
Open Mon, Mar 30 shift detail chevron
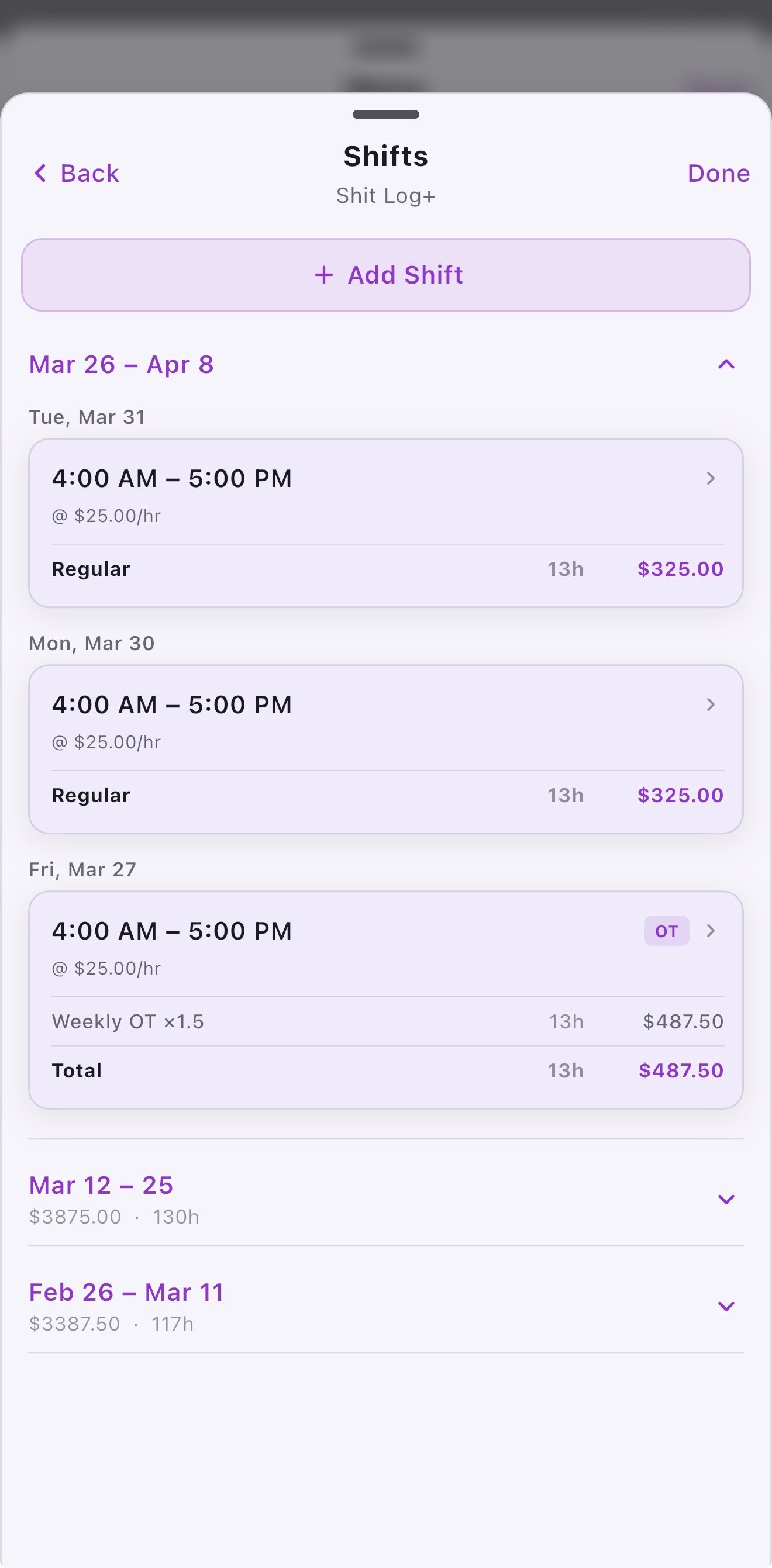pos(710,705)
